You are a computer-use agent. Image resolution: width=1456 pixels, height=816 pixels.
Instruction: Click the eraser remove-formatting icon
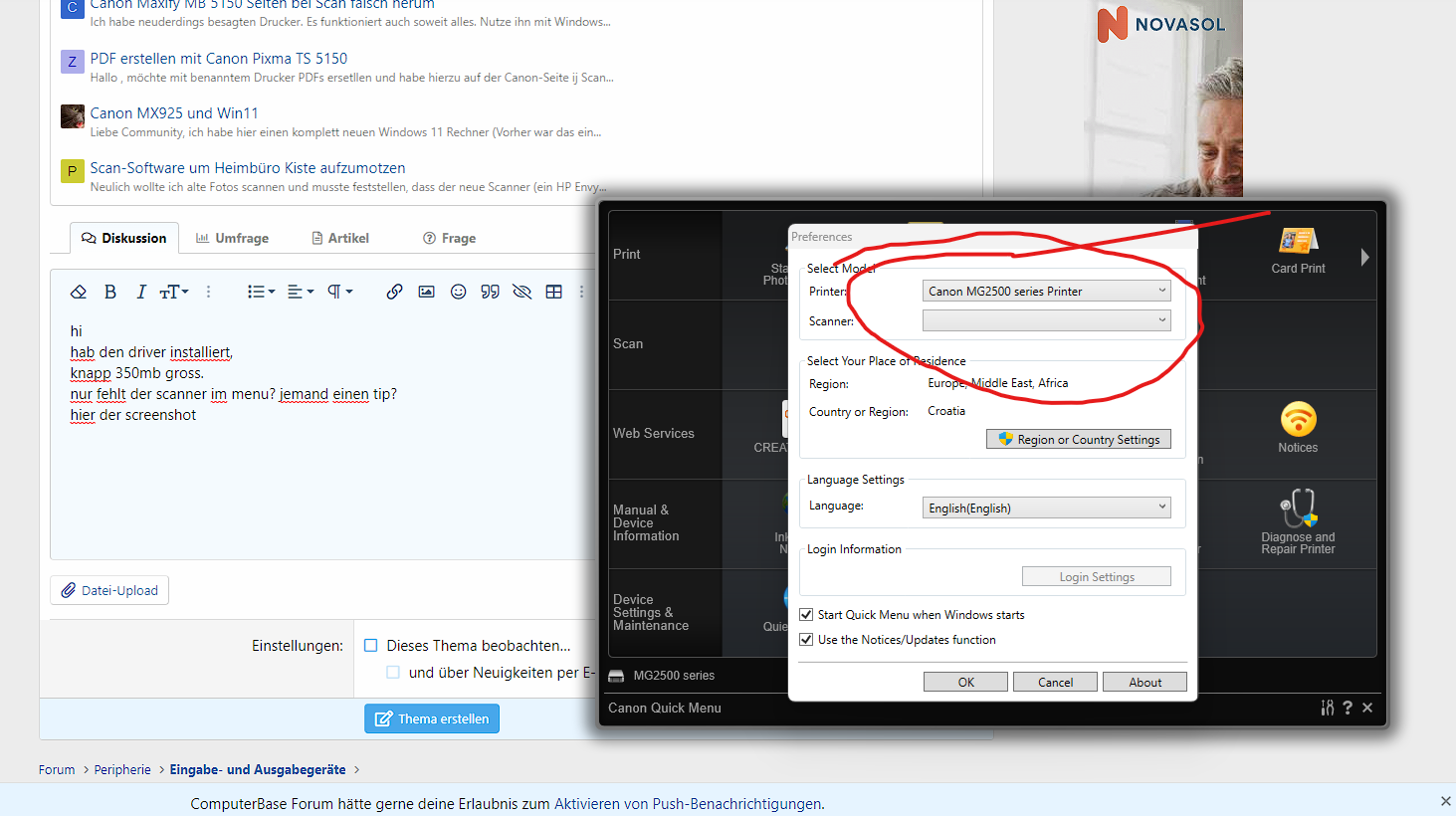click(x=79, y=292)
